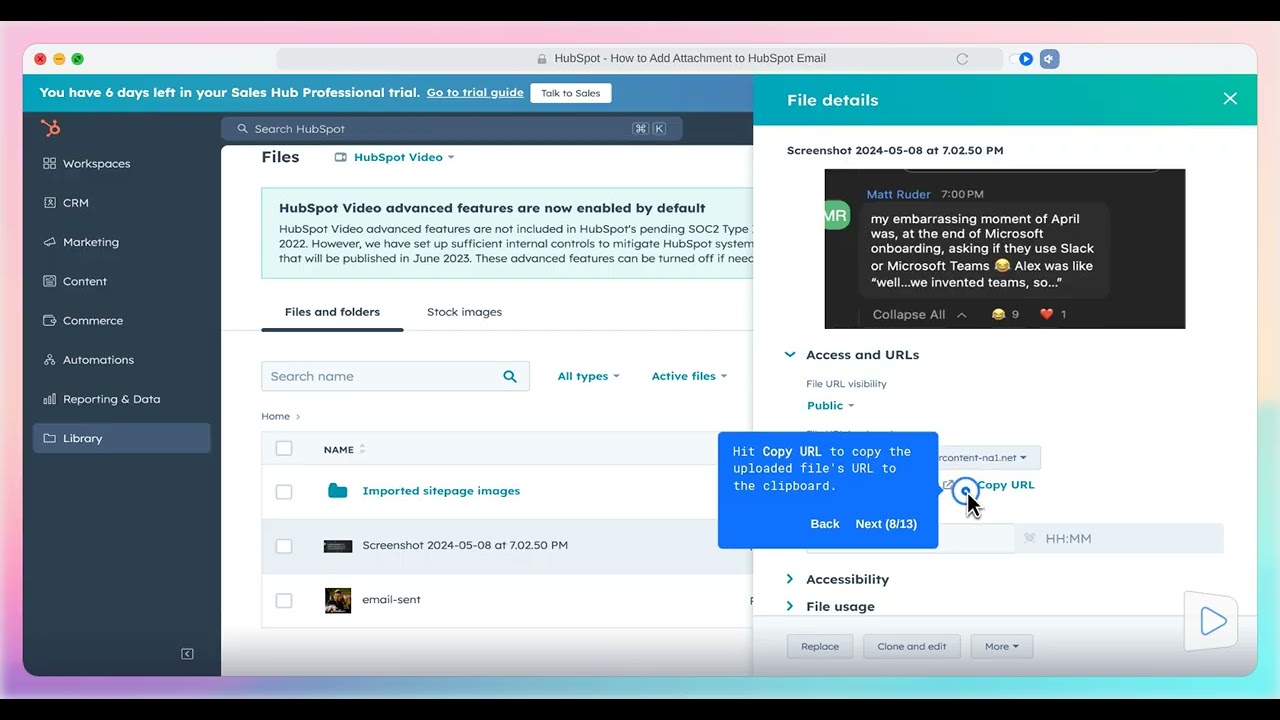This screenshot has width=1280, height=720.
Task: Open the Go to trial guide link
Action: [x=475, y=93]
